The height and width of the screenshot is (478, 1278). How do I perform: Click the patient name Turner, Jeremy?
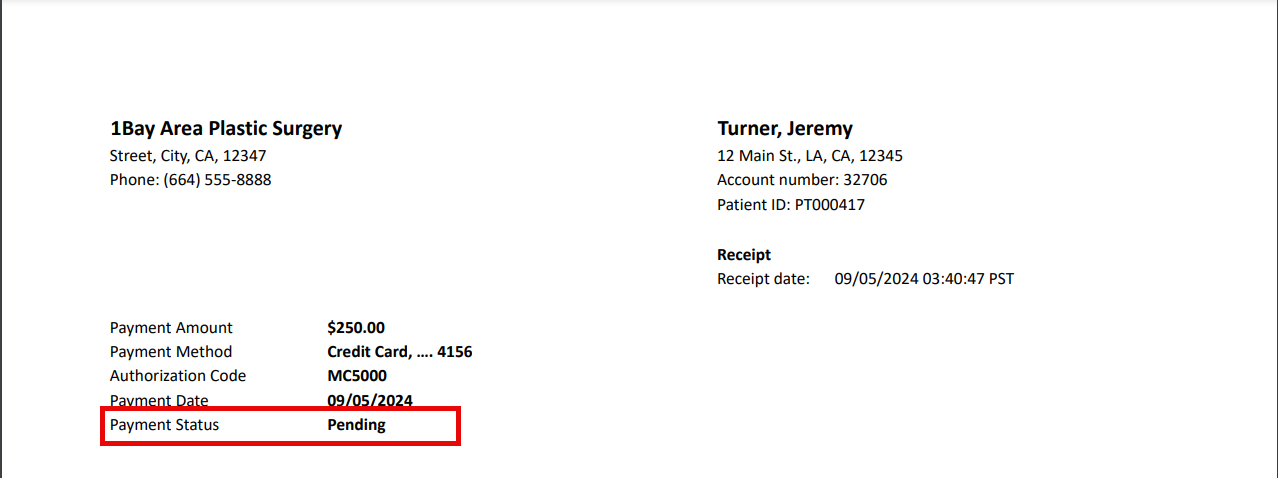point(784,128)
